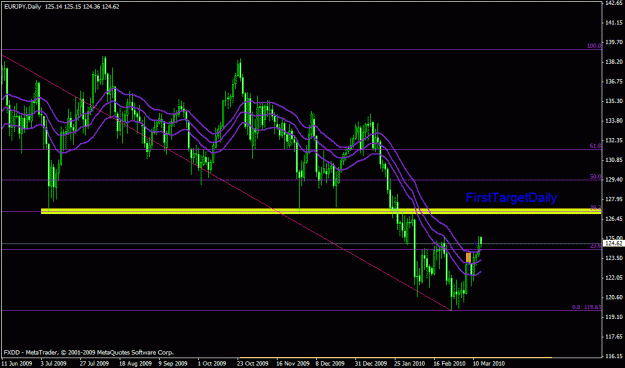Select the FirstTargetDaily text label

[x=511, y=197]
